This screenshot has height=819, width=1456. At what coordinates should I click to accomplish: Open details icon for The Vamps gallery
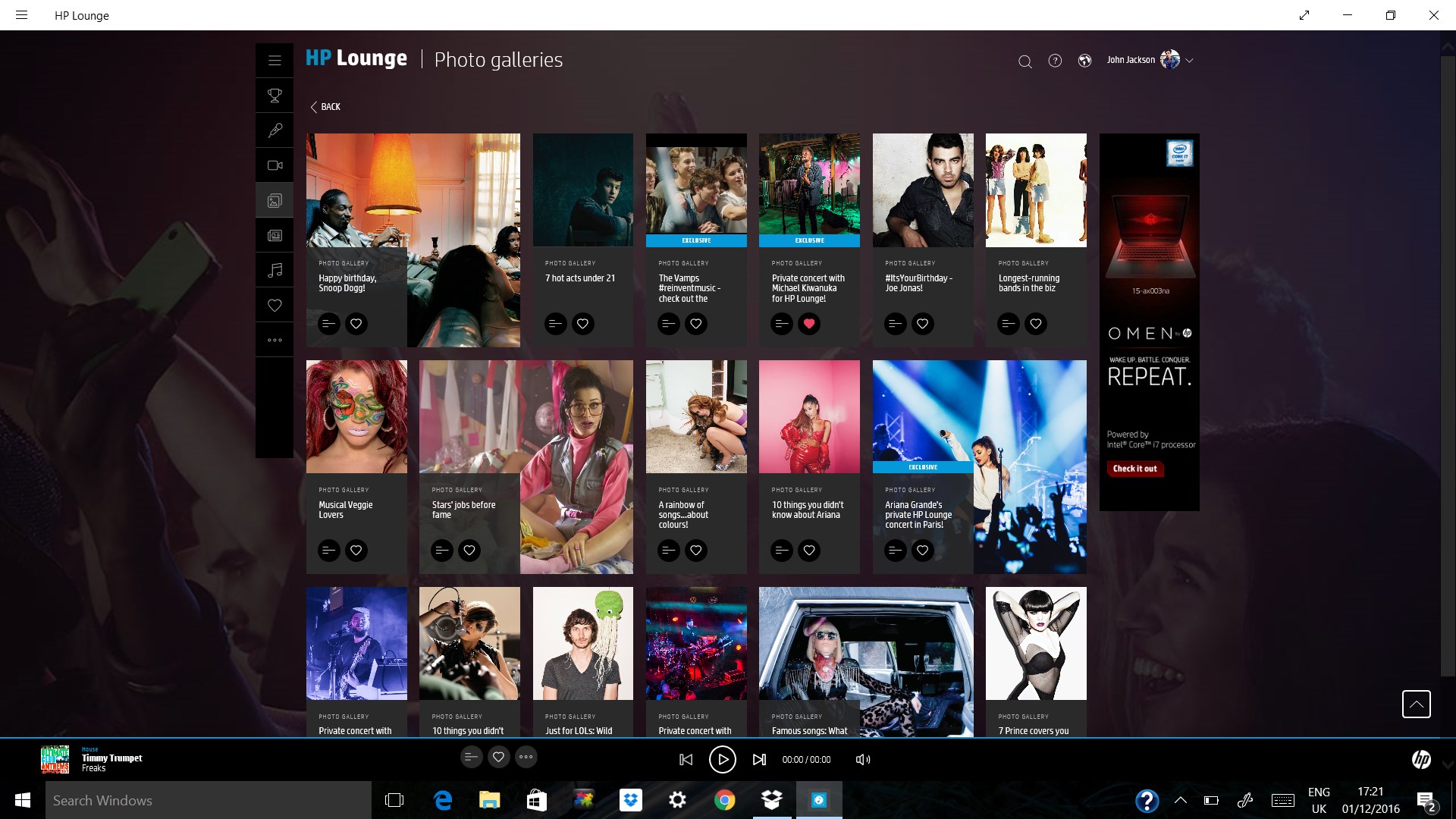click(x=668, y=324)
